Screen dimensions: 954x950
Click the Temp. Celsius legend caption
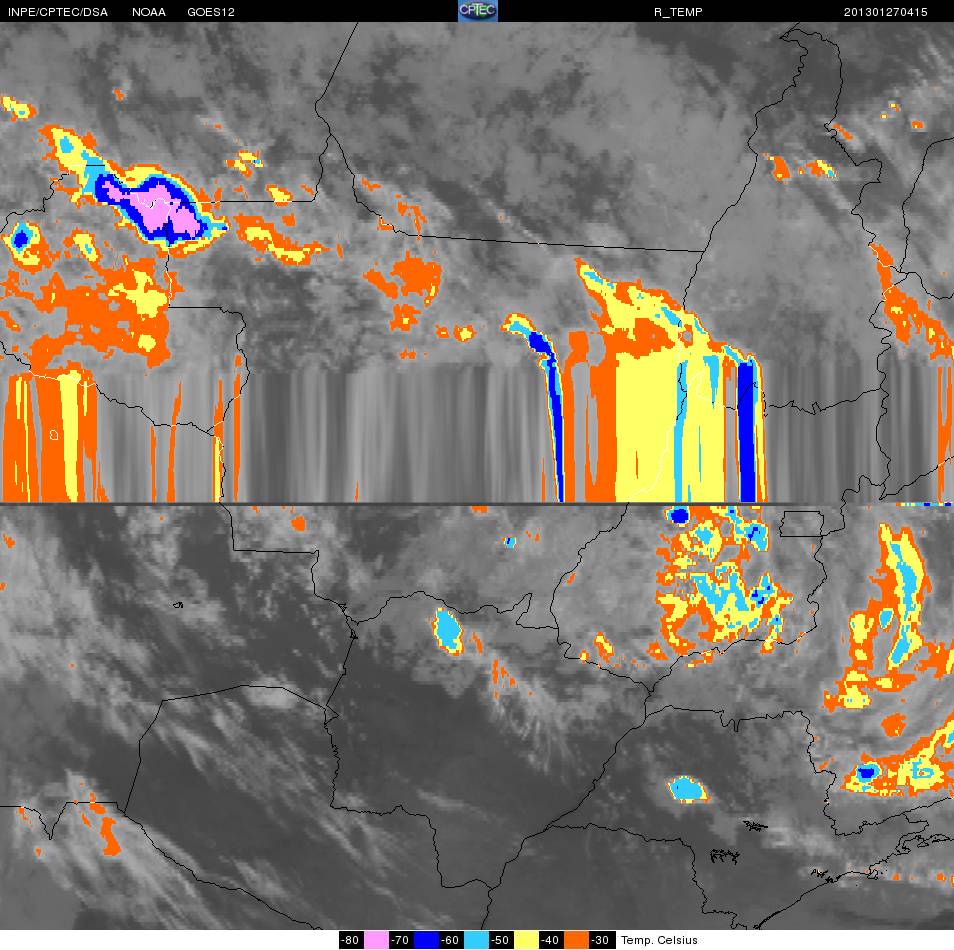[x=659, y=940]
